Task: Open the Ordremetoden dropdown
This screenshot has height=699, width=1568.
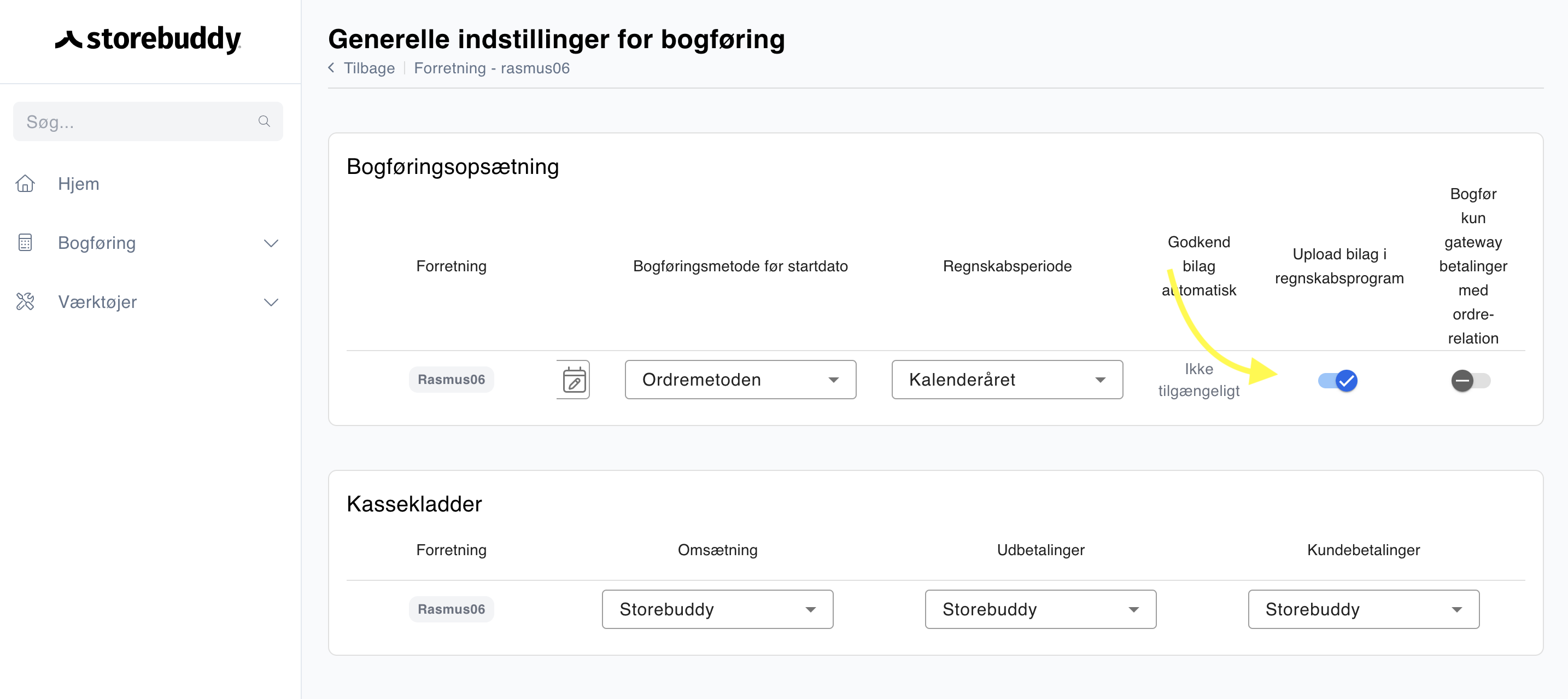Action: pos(740,380)
